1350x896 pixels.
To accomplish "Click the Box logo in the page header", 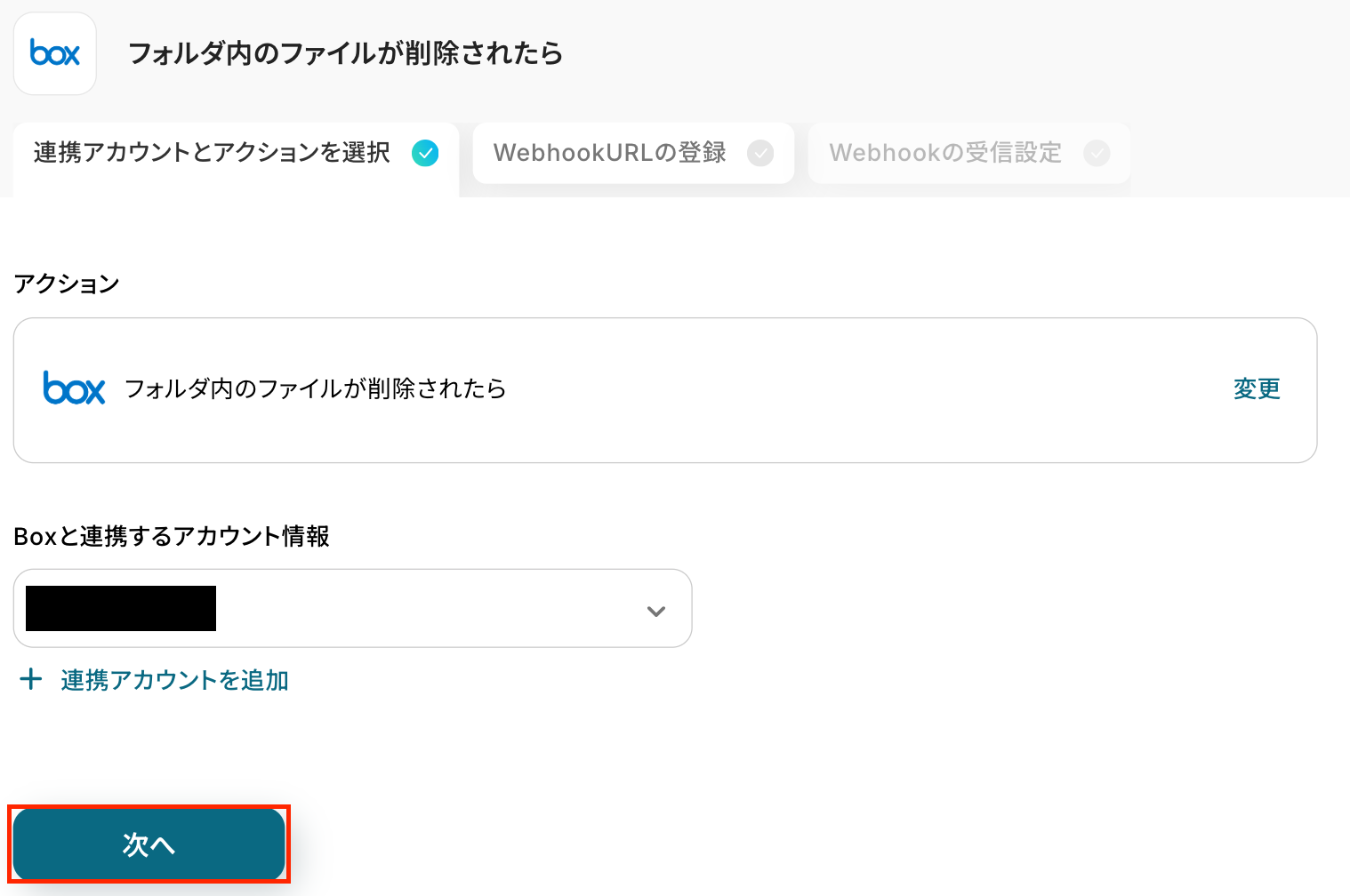I will point(55,53).
